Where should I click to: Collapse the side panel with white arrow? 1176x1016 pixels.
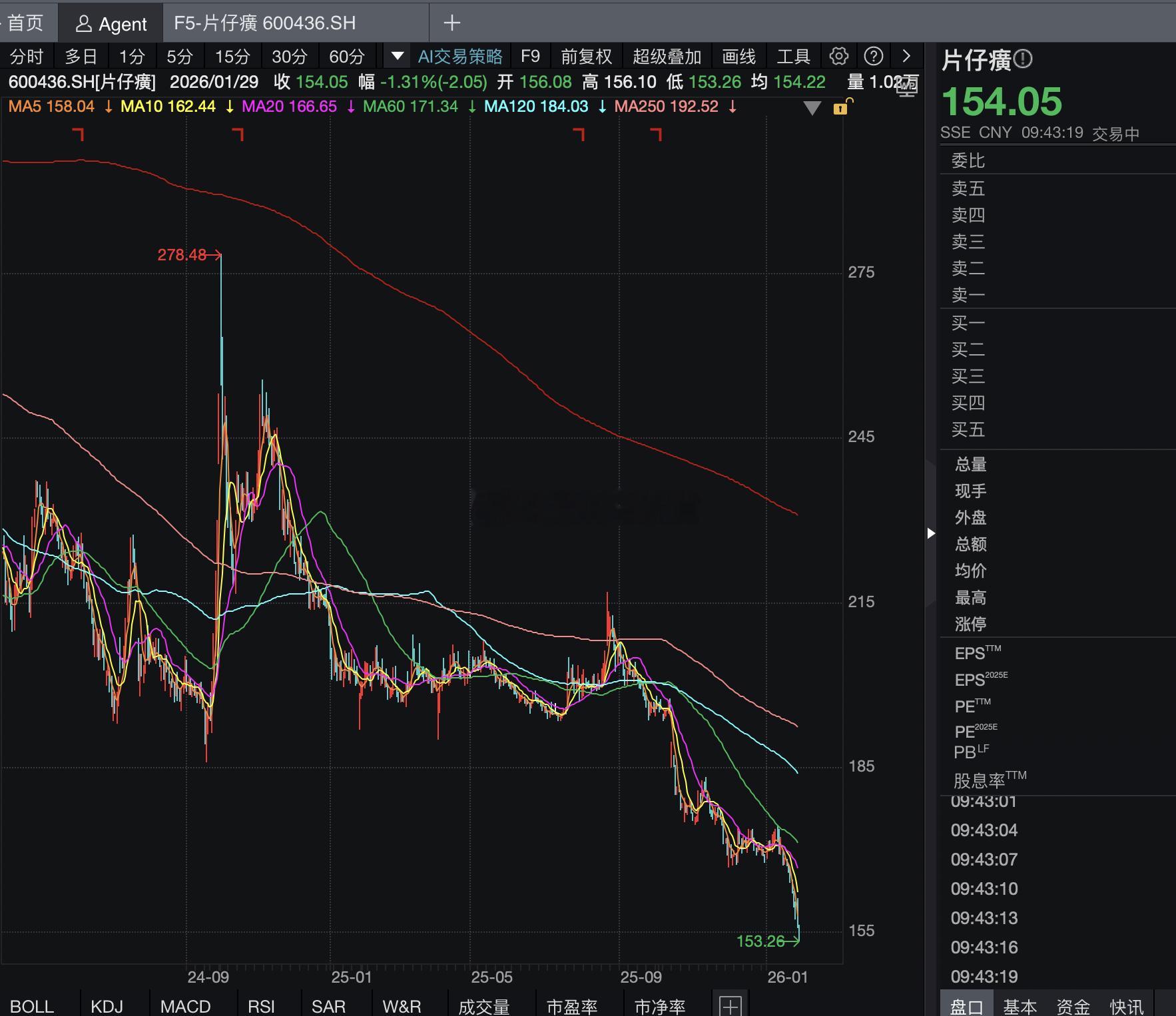(x=931, y=533)
